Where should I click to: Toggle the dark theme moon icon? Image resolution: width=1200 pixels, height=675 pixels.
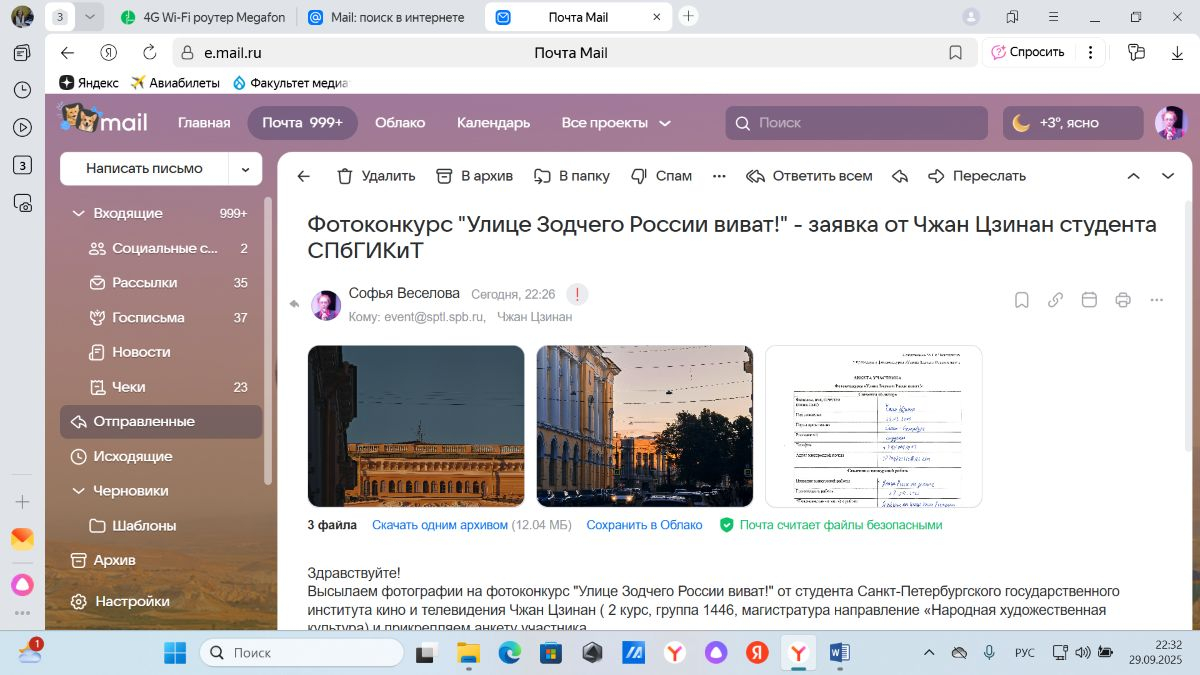click(1021, 123)
